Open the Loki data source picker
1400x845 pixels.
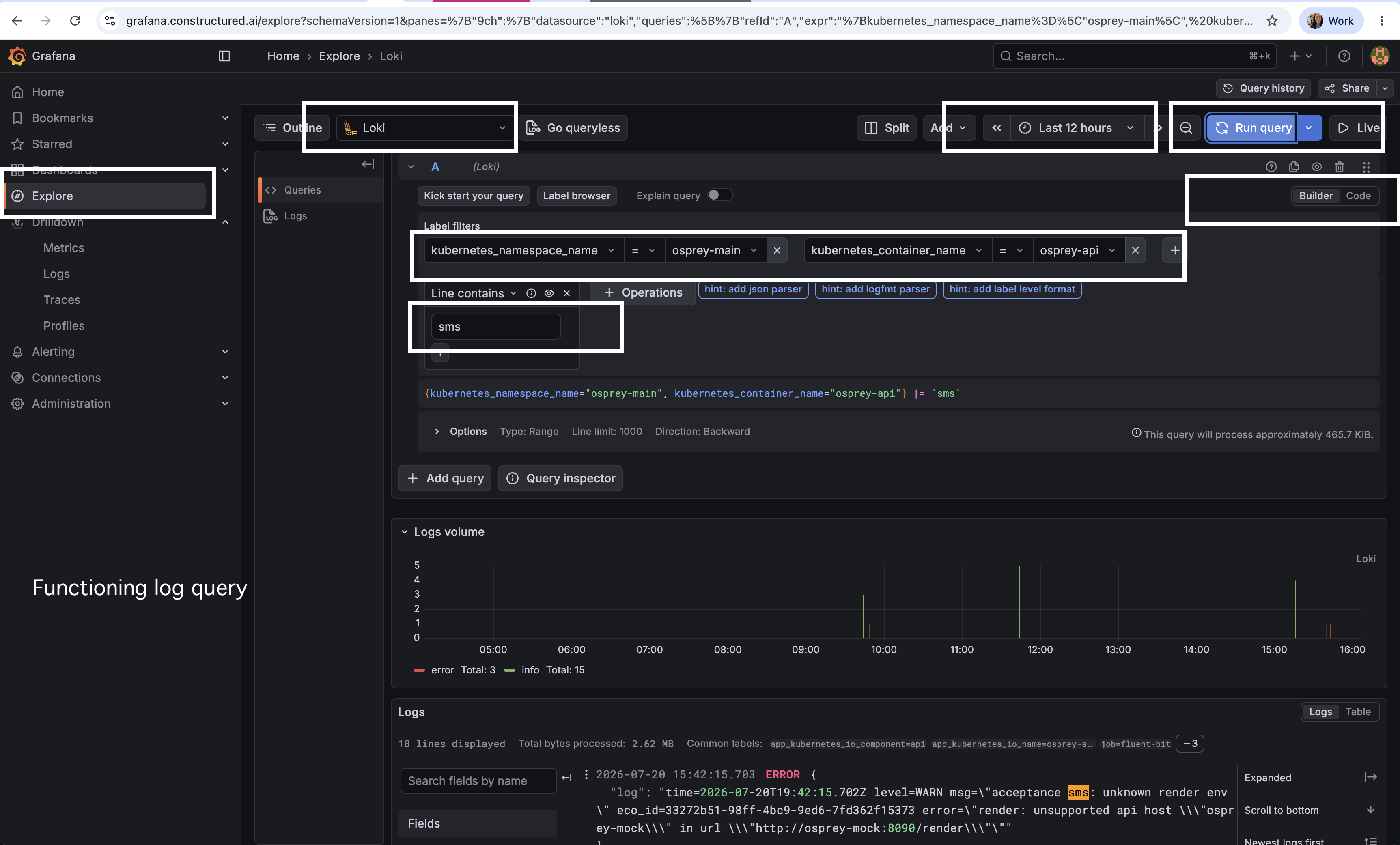[425, 128]
